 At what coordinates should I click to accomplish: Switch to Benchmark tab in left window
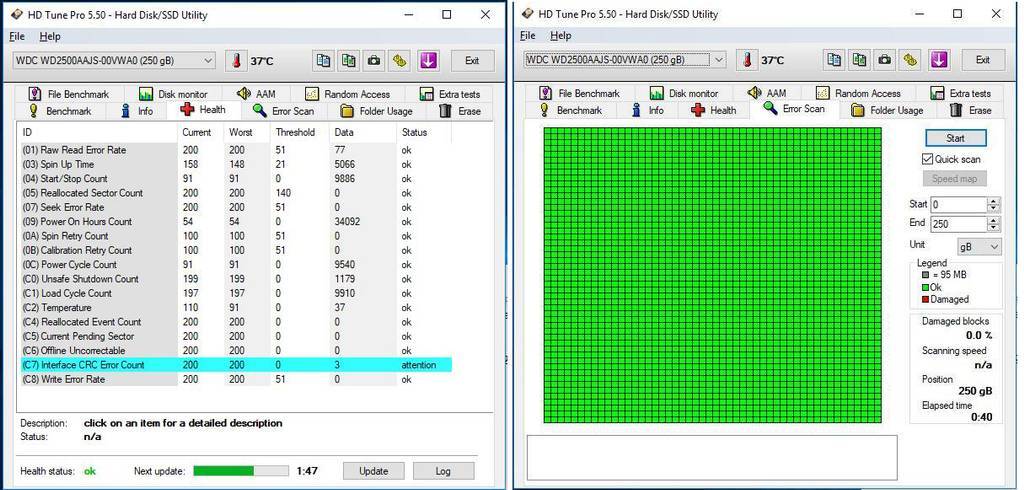tap(61, 111)
